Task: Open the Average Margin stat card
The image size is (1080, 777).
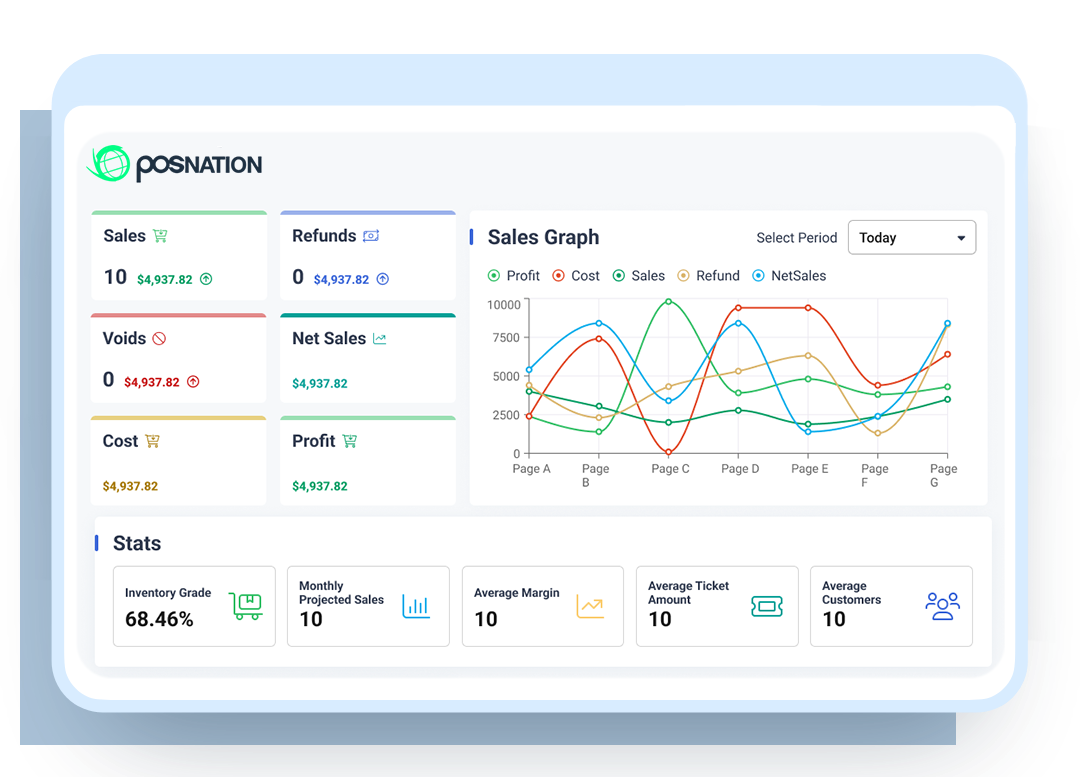Action: pyautogui.click(x=543, y=606)
